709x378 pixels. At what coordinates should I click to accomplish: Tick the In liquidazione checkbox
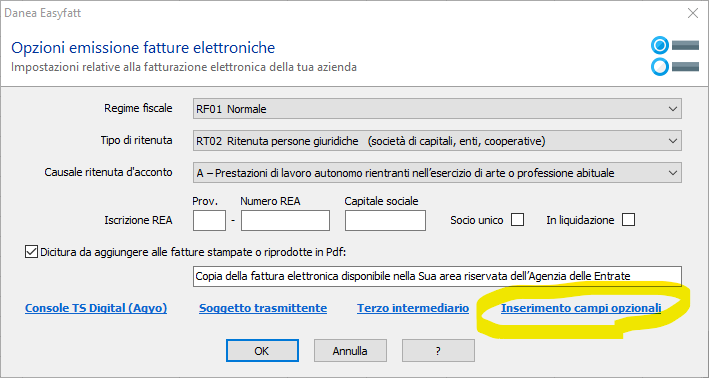[629, 220]
